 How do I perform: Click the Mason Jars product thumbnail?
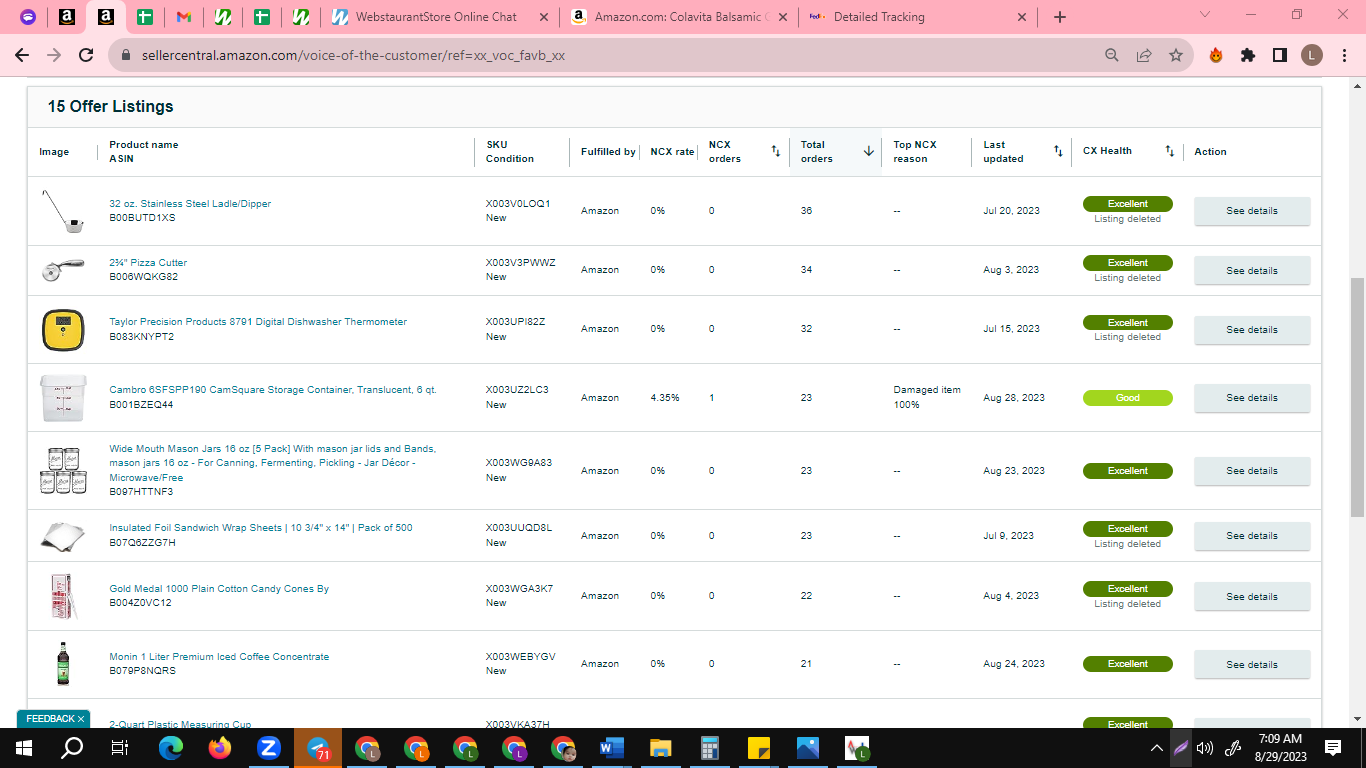(63, 471)
